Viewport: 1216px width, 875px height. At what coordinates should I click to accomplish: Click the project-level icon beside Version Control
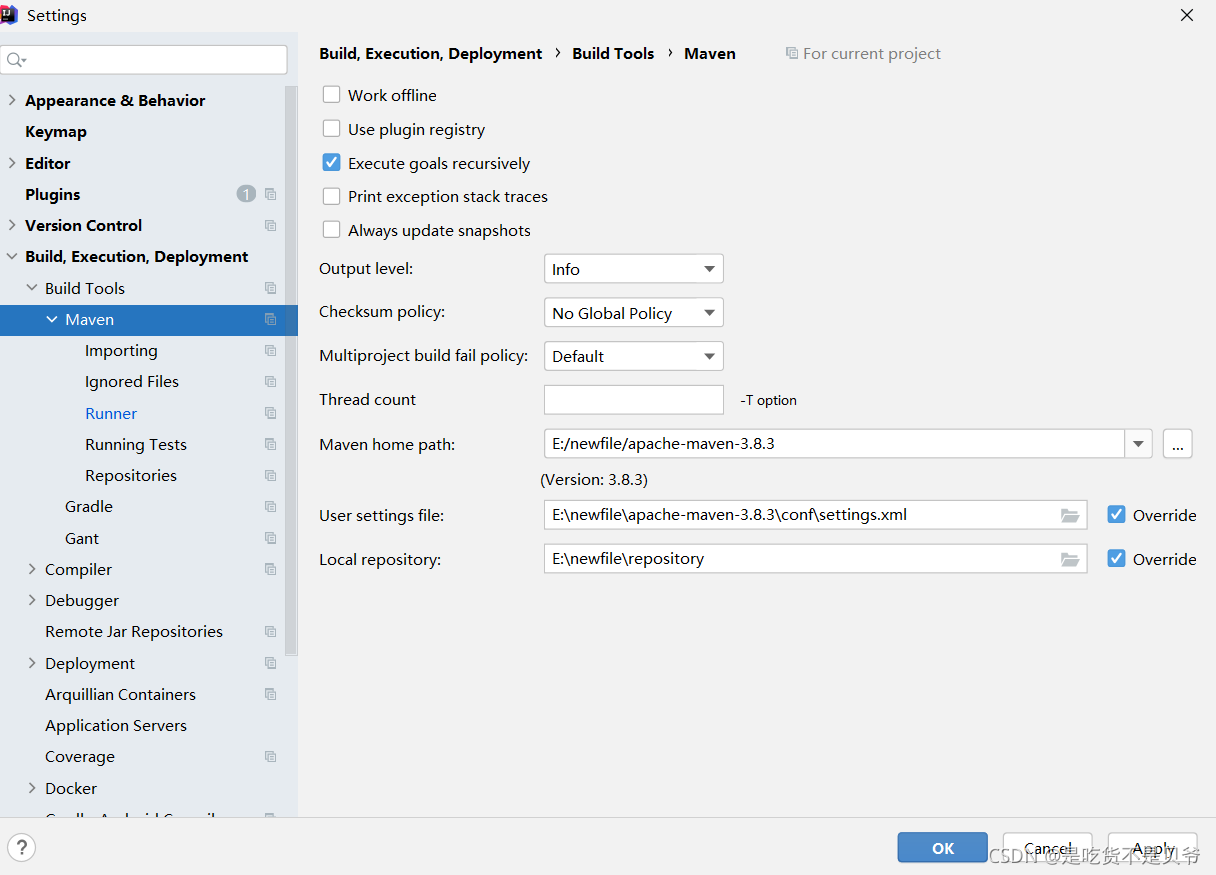[270, 225]
